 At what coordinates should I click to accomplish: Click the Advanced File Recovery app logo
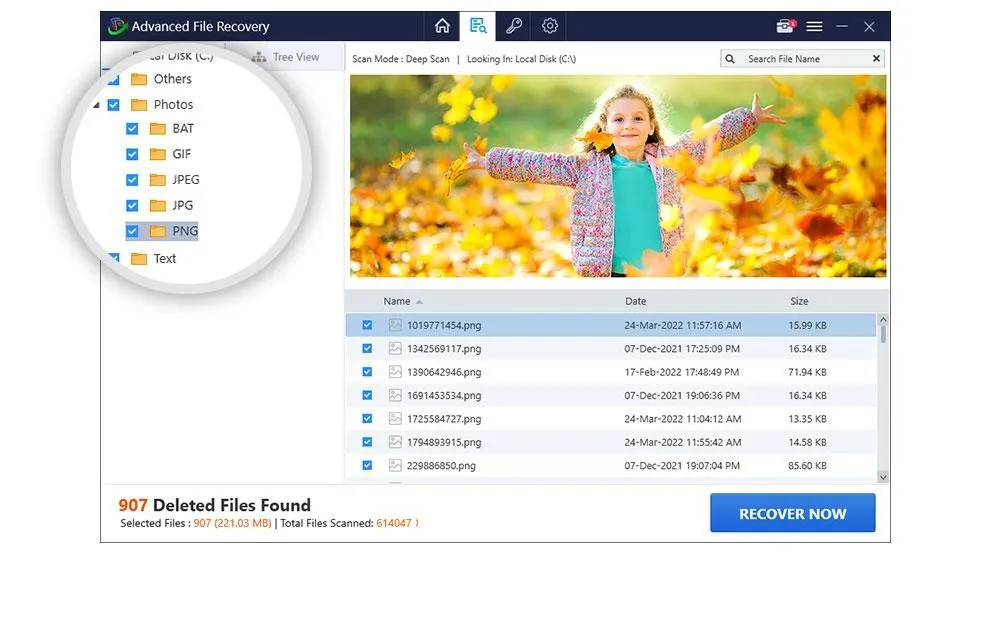(117, 26)
